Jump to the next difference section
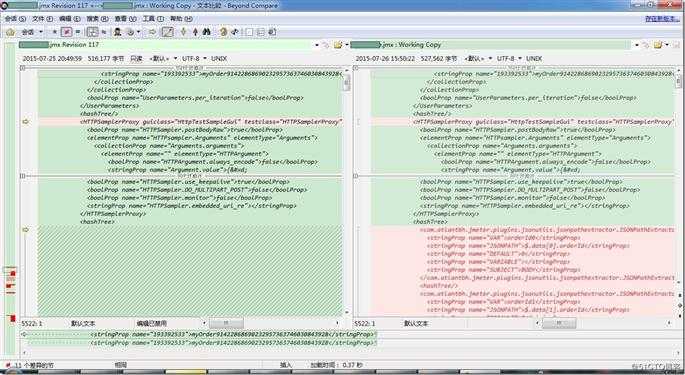Image resolution: width=685 pixels, height=375 pixels. click(x=183, y=32)
